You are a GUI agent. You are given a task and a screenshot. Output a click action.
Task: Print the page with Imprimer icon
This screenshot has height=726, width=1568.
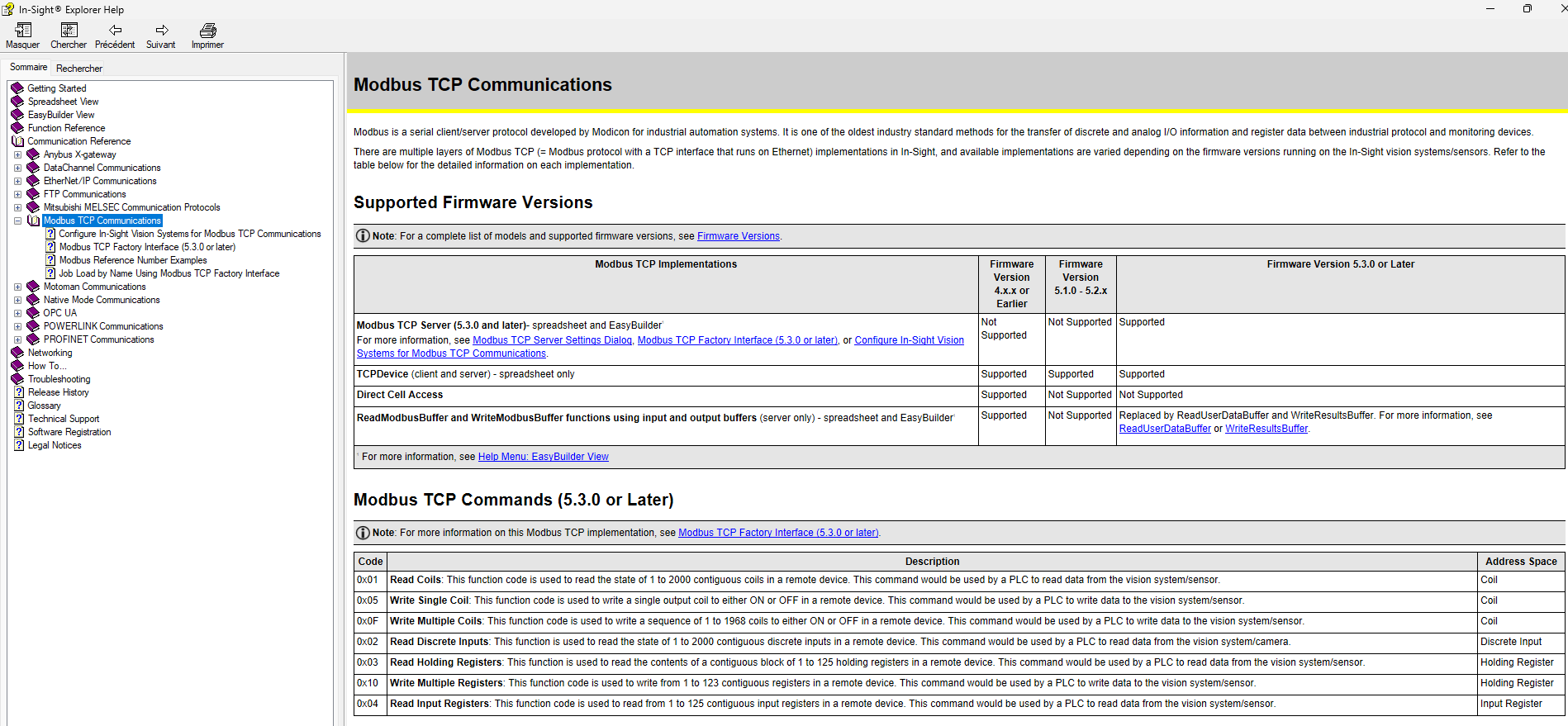[x=207, y=31]
